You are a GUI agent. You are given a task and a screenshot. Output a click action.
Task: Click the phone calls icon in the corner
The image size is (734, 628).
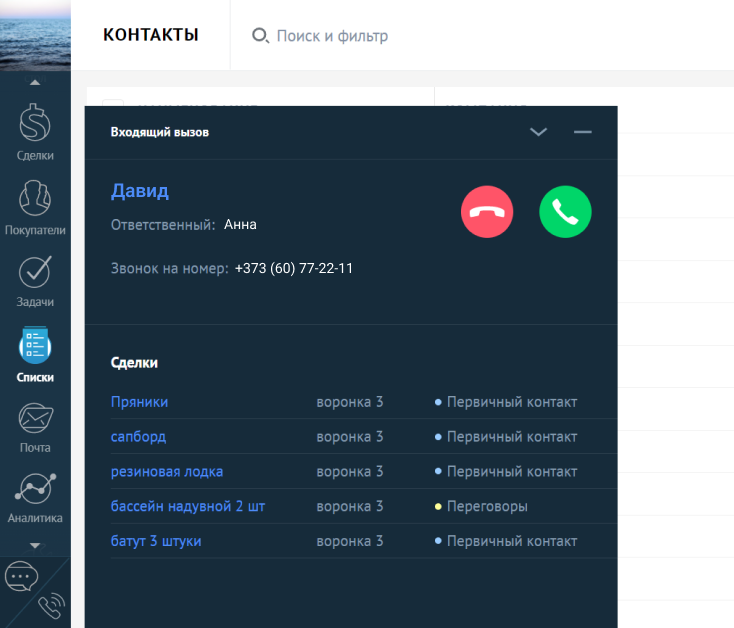51,606
